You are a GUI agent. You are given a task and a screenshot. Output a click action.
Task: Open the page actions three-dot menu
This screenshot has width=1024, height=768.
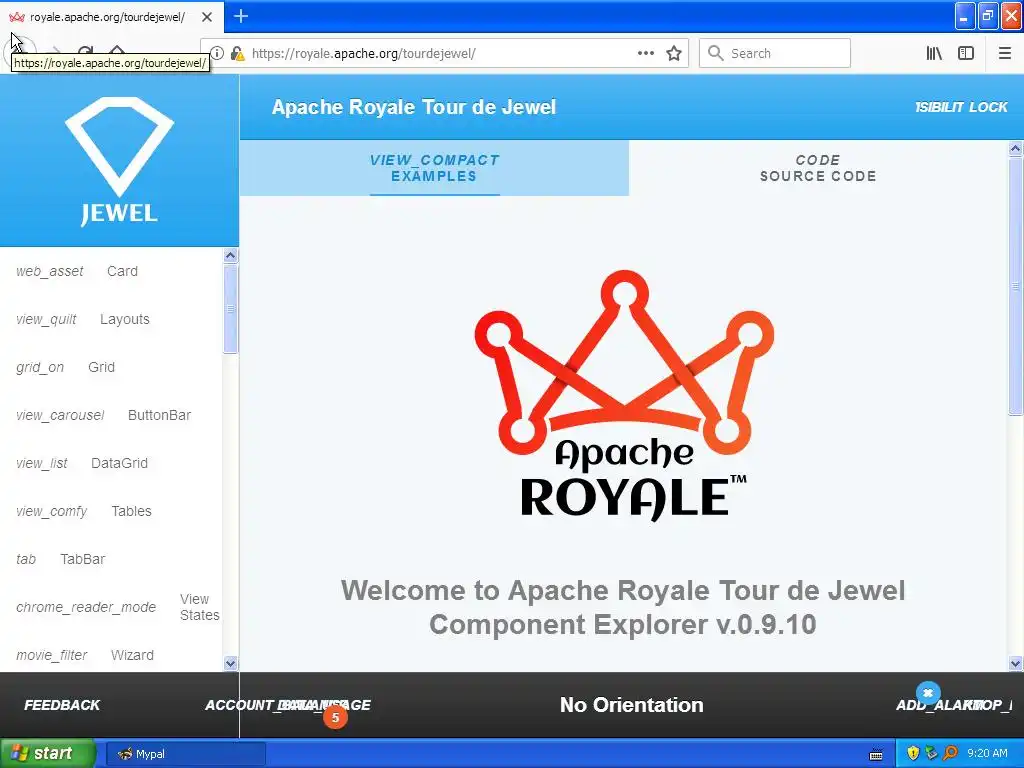pos(646,53)
